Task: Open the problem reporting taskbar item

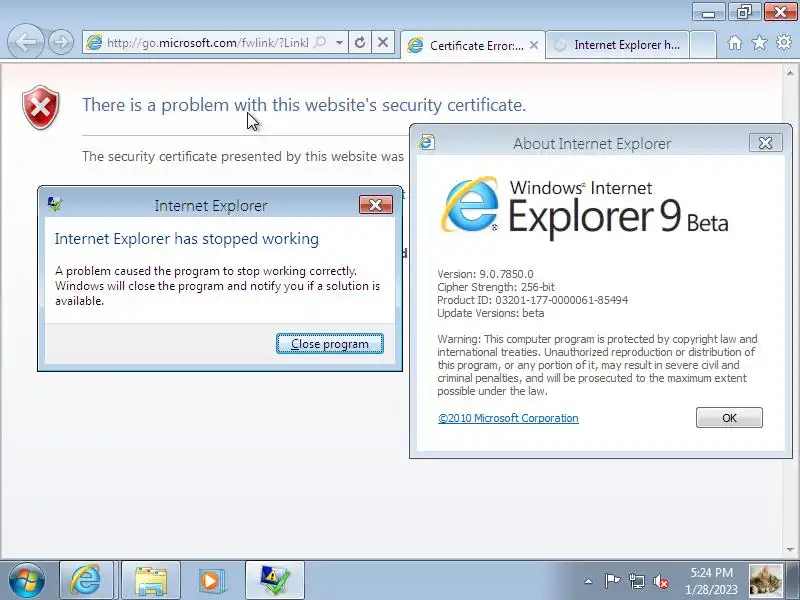Action: click(x=275, y=581)
